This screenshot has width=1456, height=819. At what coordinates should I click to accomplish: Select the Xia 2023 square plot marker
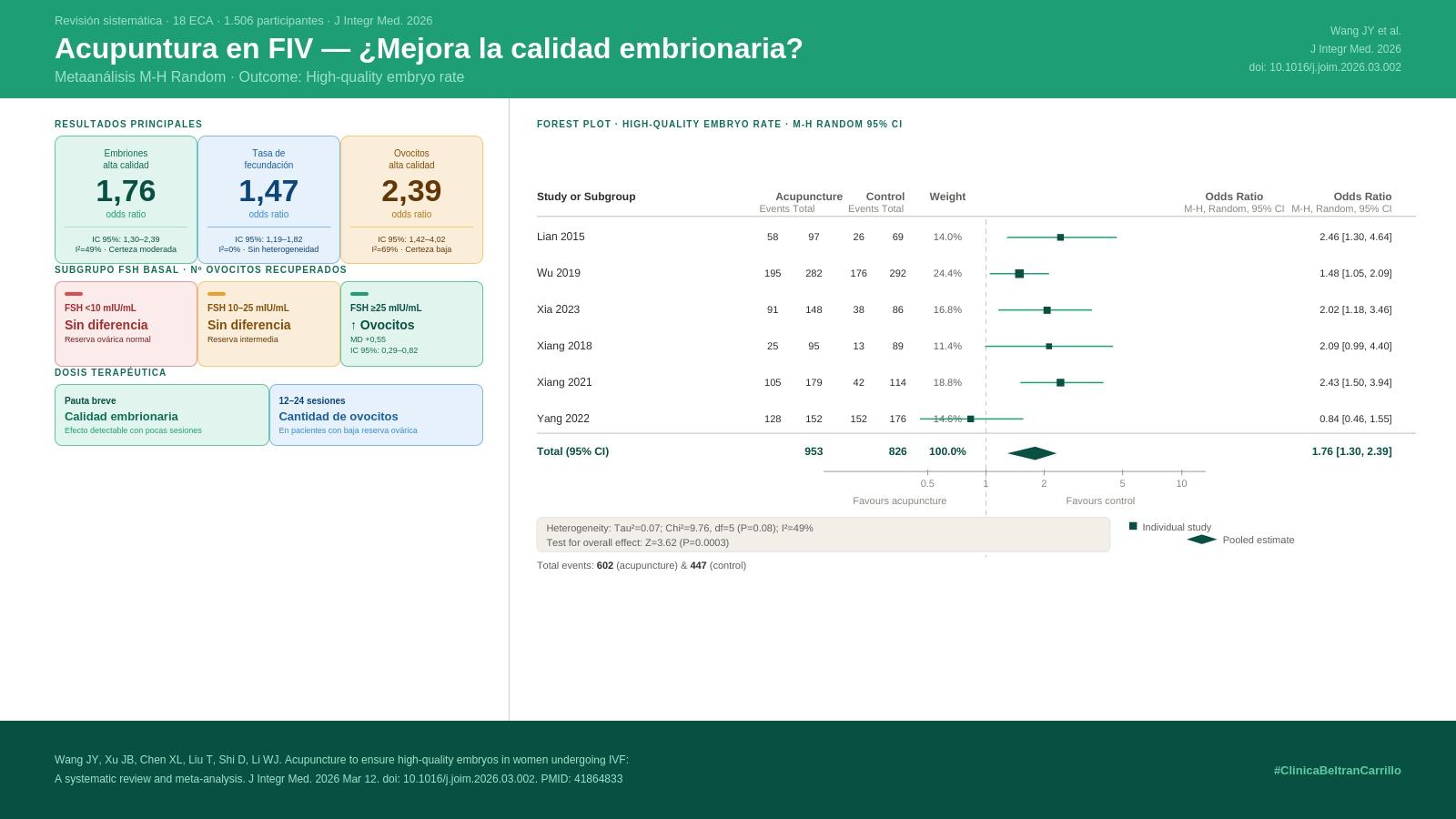coord(1046,310)
